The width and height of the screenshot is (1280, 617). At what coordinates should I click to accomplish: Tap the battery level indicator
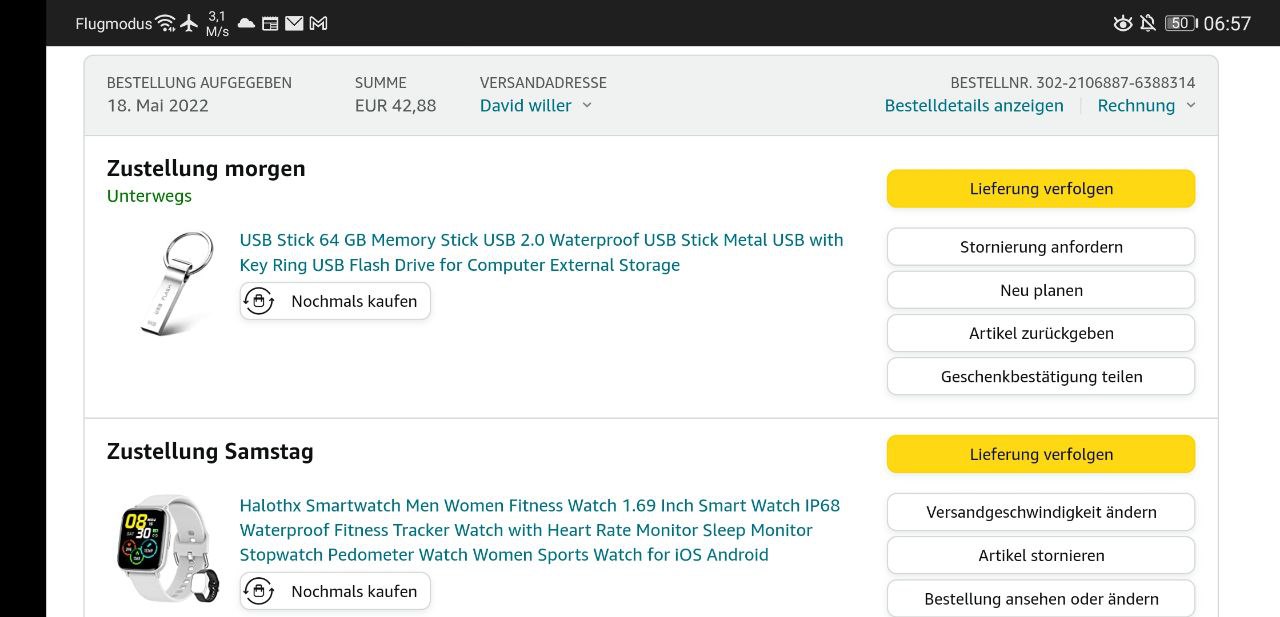coord(1180,23)
